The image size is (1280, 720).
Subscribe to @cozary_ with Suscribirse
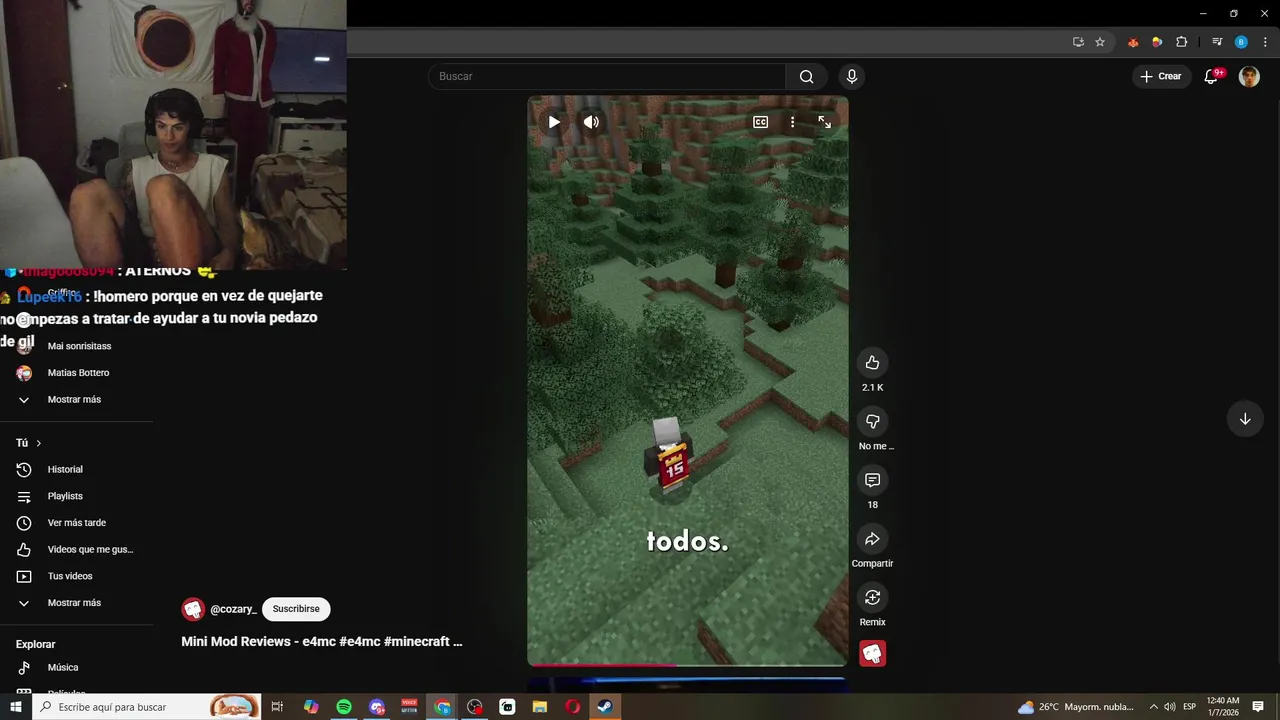click(x=296, y=609)
